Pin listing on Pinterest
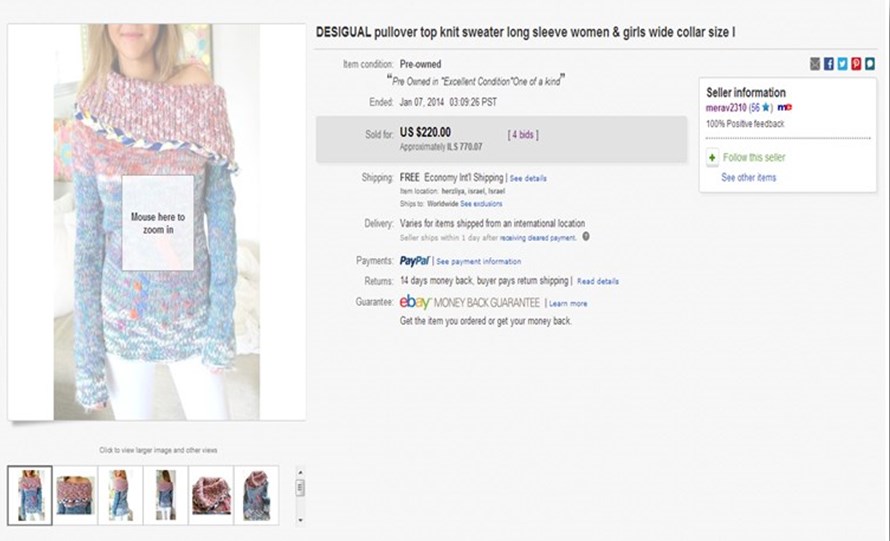 [857, 64]
